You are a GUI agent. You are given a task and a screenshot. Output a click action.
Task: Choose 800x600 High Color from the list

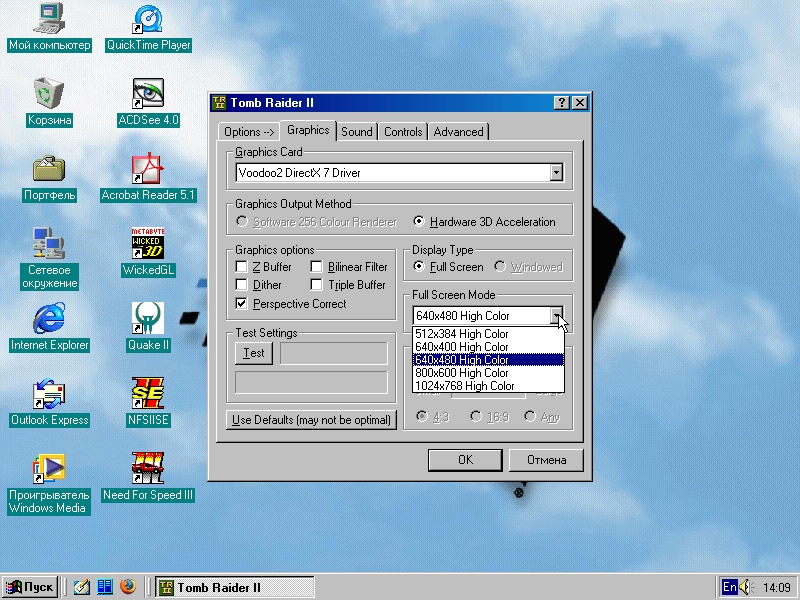462,373
